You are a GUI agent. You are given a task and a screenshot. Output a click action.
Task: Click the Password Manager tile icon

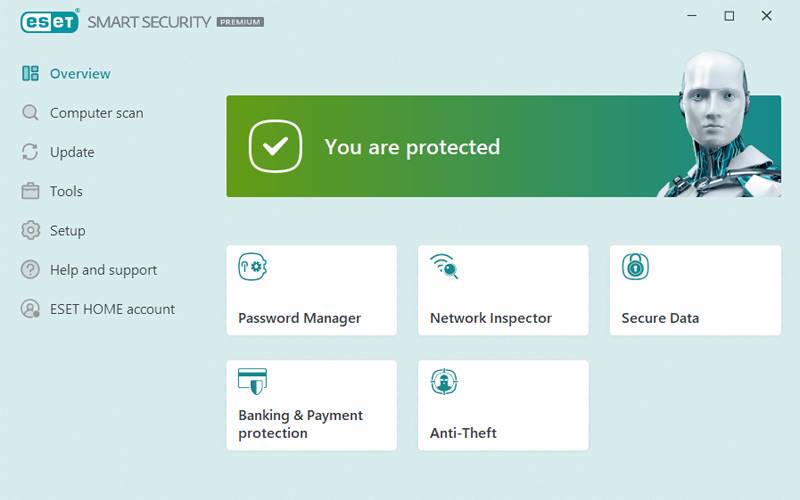point(251,267)
